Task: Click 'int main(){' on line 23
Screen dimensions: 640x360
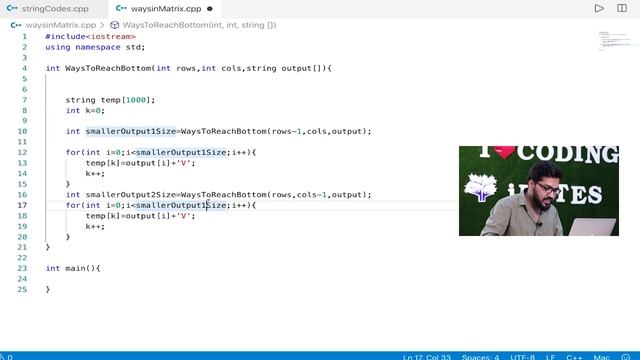Action: tap(73, 268)
